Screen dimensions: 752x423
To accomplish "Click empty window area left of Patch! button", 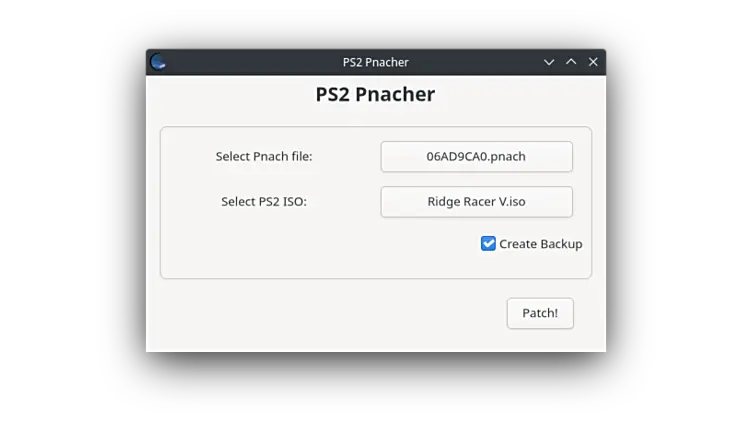I will pyautogui.click(x=330, y=313).
